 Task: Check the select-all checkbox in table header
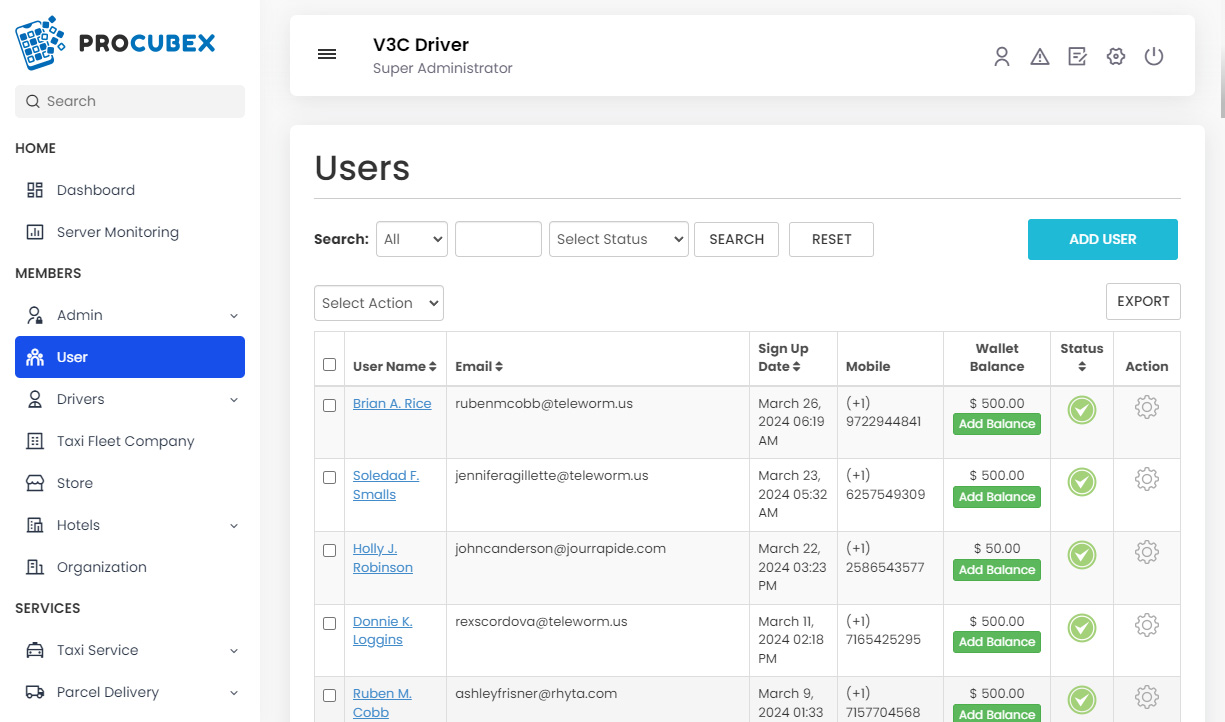330,365
